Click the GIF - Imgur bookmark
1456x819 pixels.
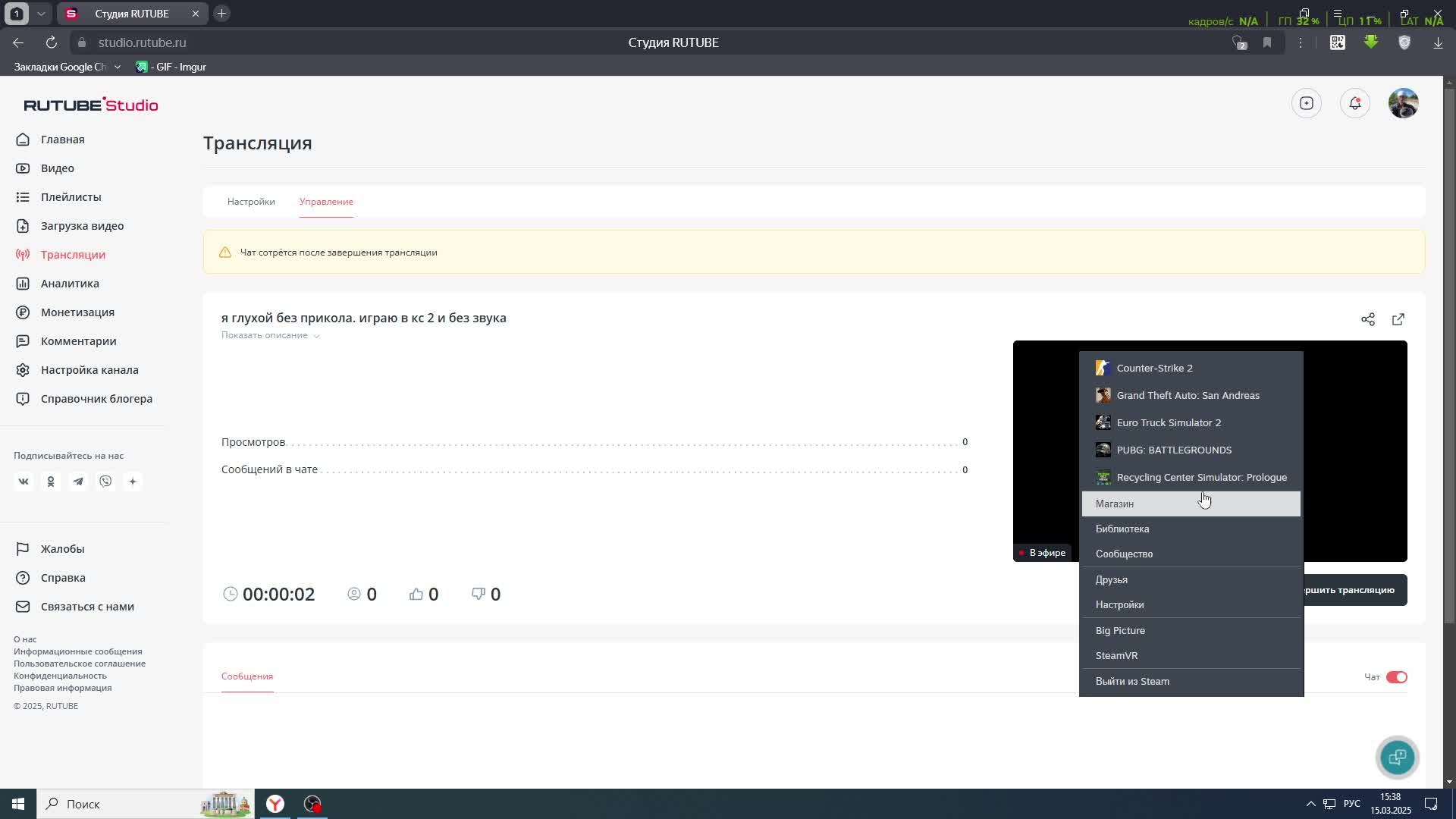click(x=171, y=67)
